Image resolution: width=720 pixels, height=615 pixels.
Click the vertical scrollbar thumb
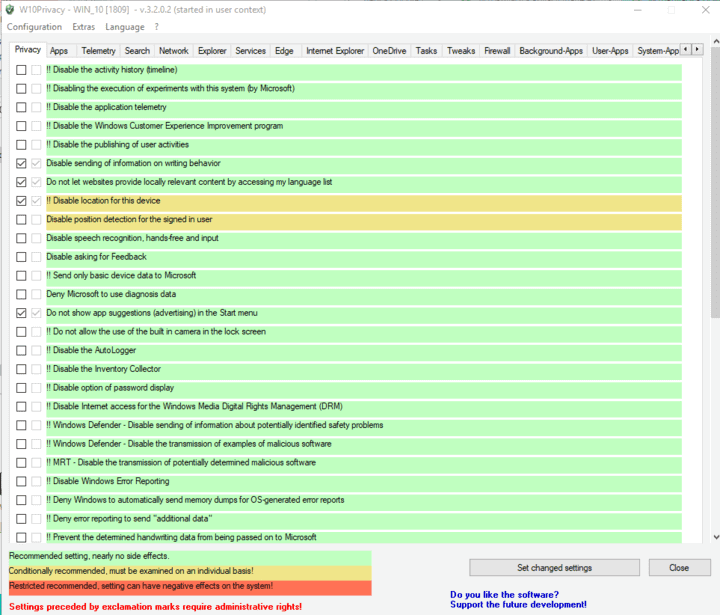(x=715, y=181)
